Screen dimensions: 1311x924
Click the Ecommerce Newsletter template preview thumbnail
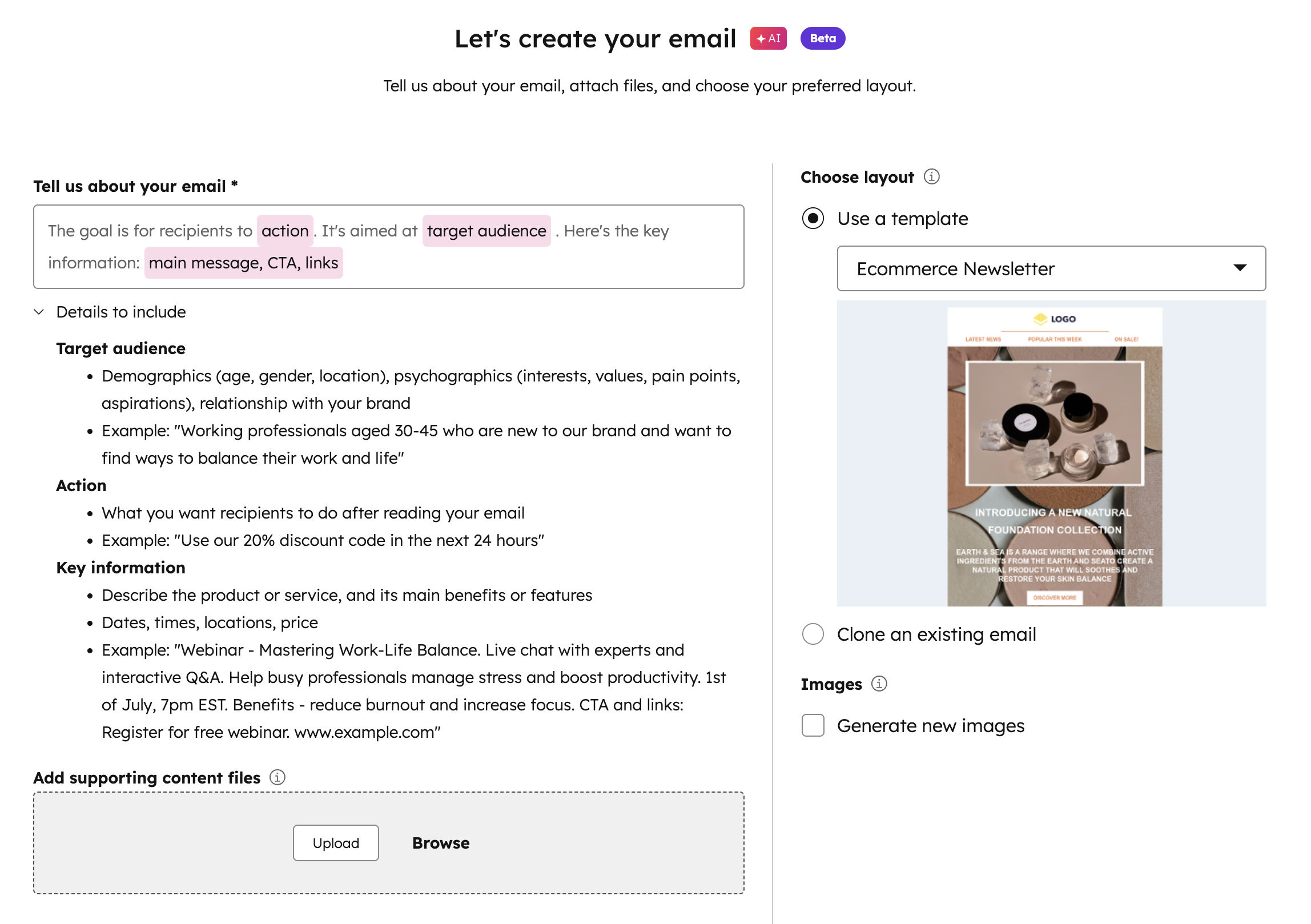pyautogui.click(x=1051, y=453)
